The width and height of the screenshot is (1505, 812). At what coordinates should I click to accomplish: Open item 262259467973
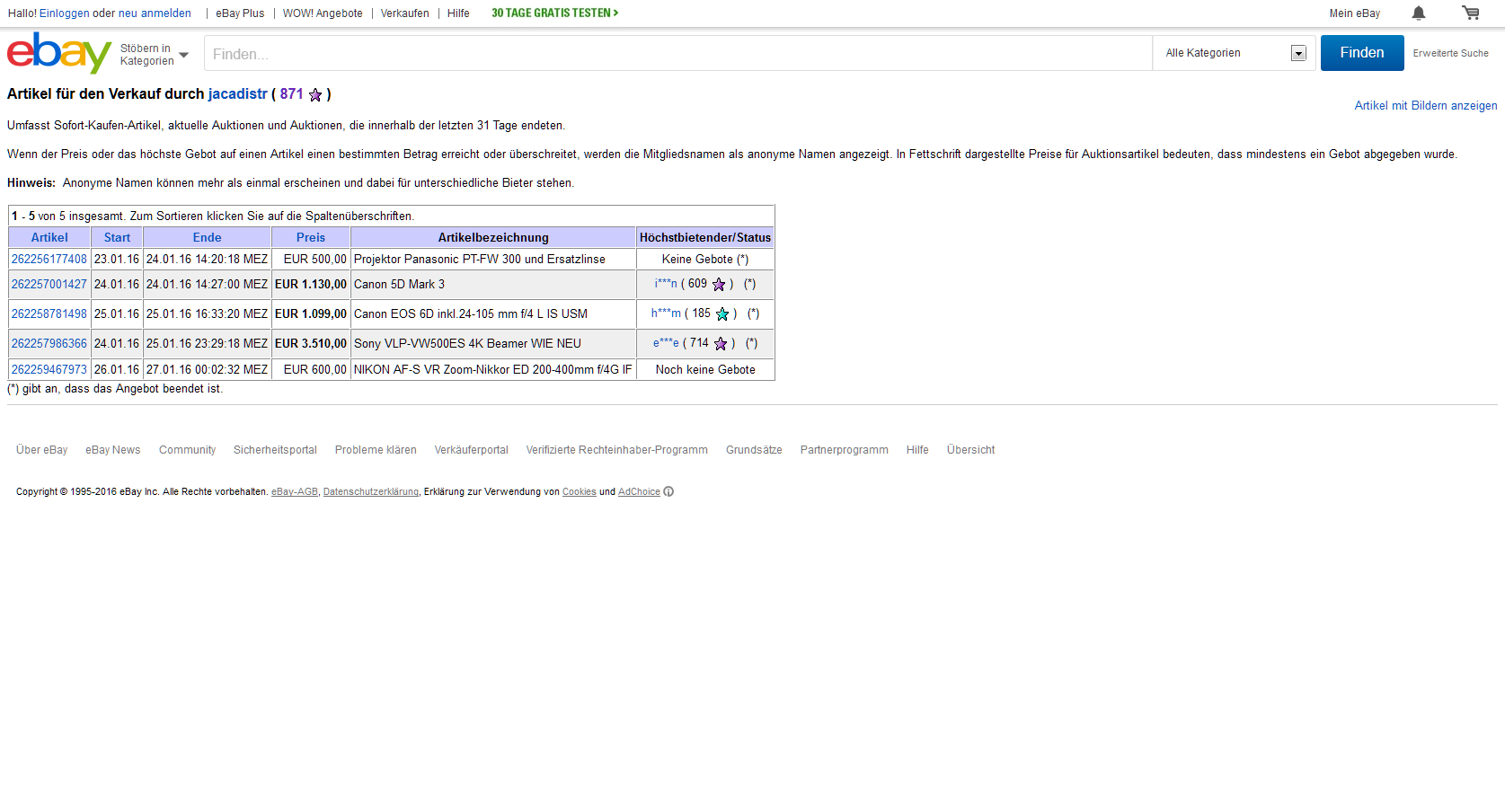point(49,370)
